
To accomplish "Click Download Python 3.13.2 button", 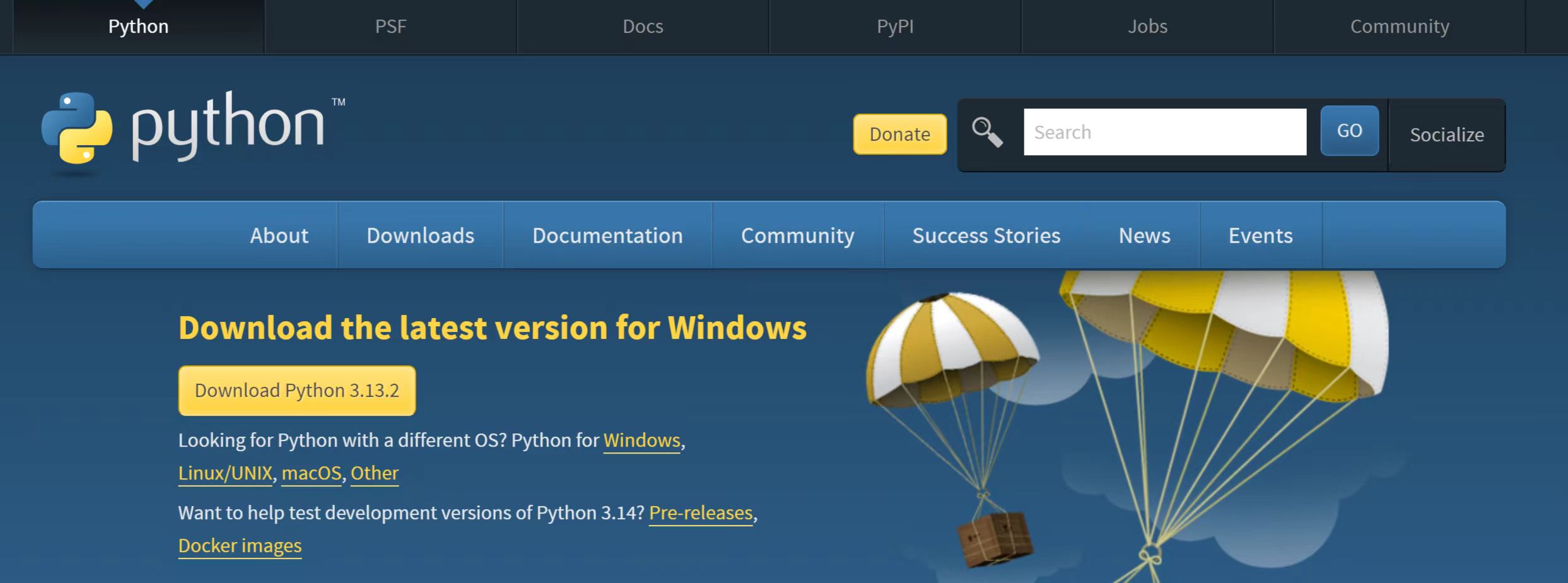I will click(297, 391).
